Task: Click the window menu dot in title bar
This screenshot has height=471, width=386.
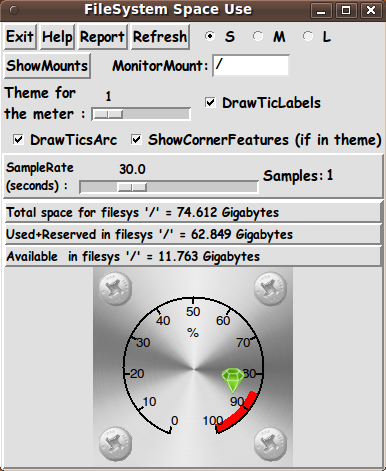Action: tap(14, 10)
